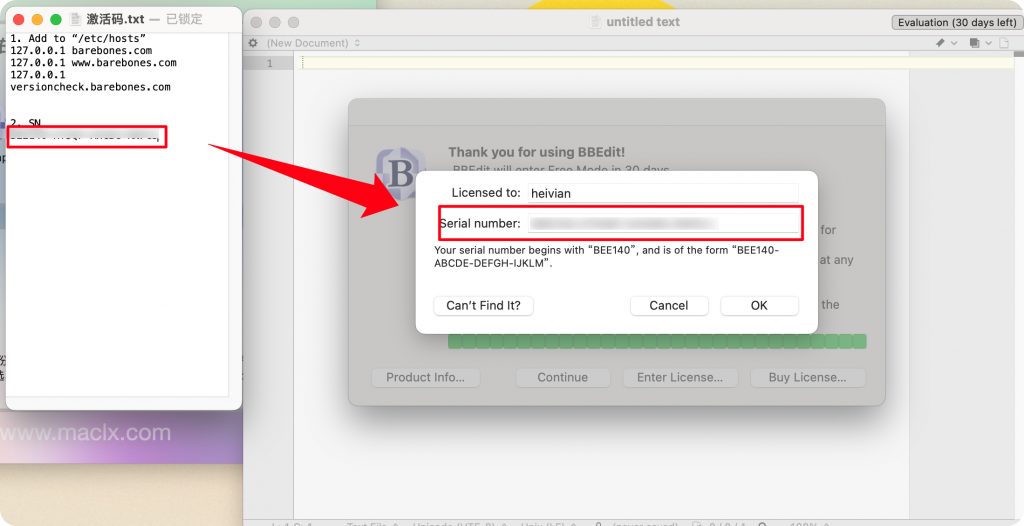Click the 激活码.txt window title text
1024x526 pixels.
pos(116,20)
